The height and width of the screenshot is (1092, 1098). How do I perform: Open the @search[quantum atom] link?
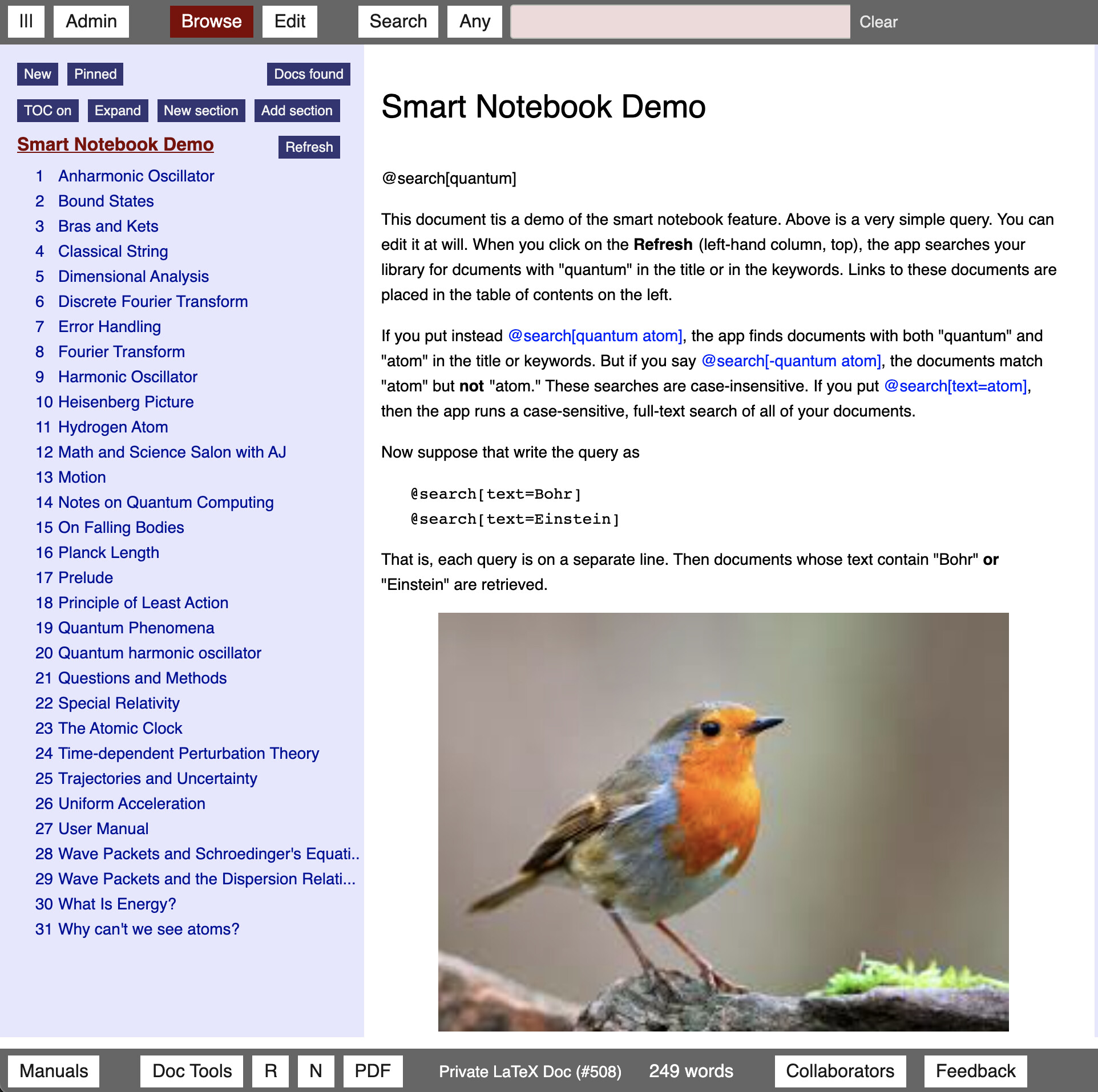[x=595, y=336]
